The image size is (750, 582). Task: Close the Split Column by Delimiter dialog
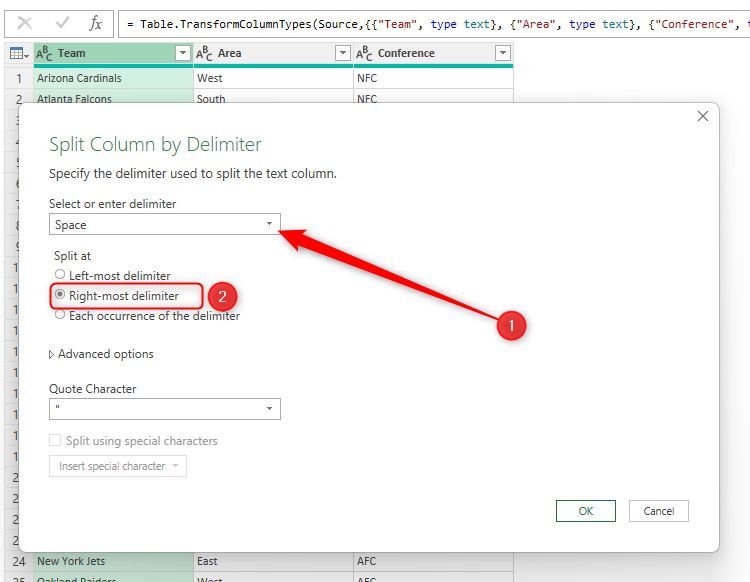pyautogui.click(x=702, y=116)
